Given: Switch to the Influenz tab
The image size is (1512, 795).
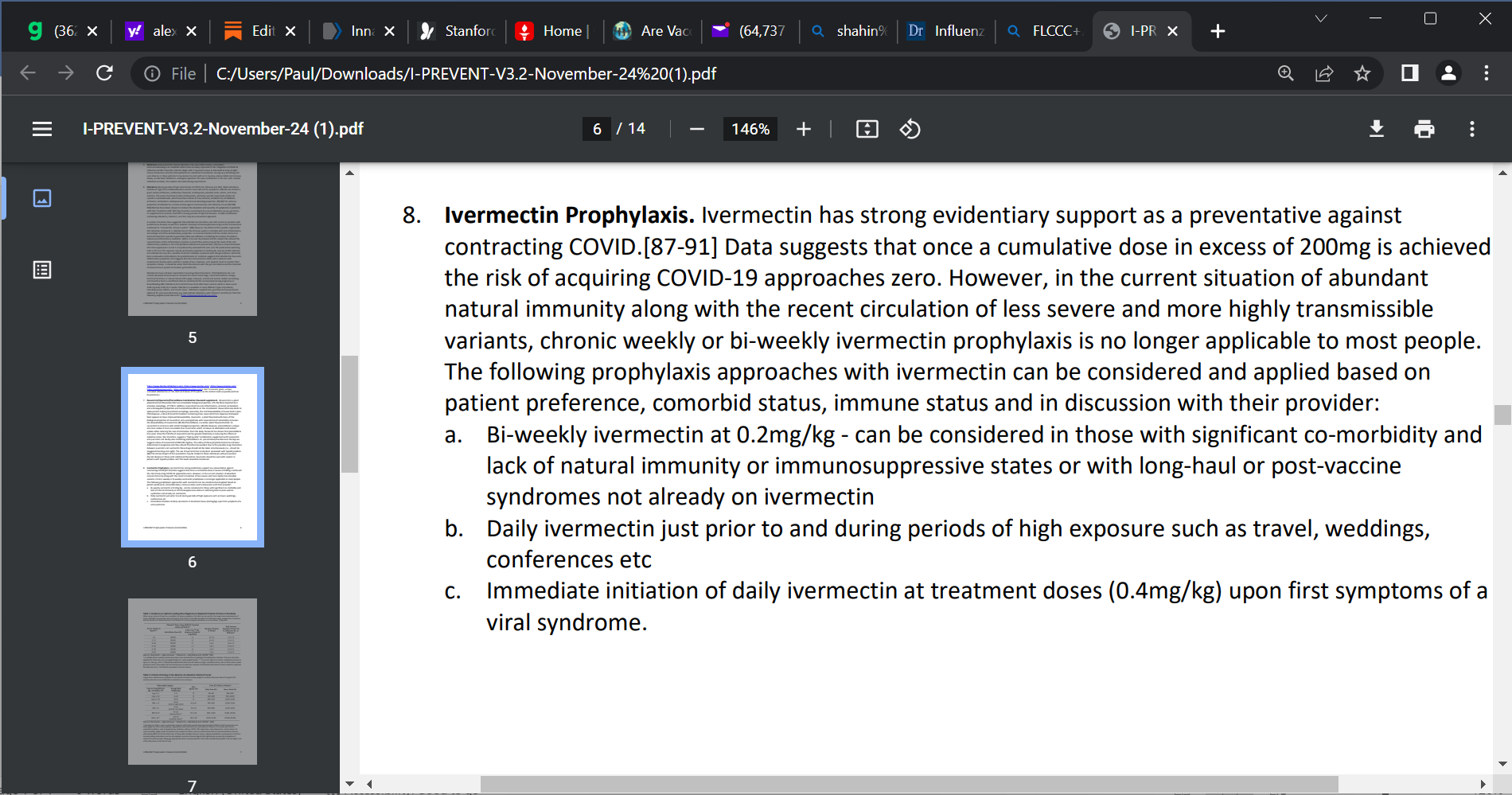Looking at the screenshot, I should (x=946, y=31).
